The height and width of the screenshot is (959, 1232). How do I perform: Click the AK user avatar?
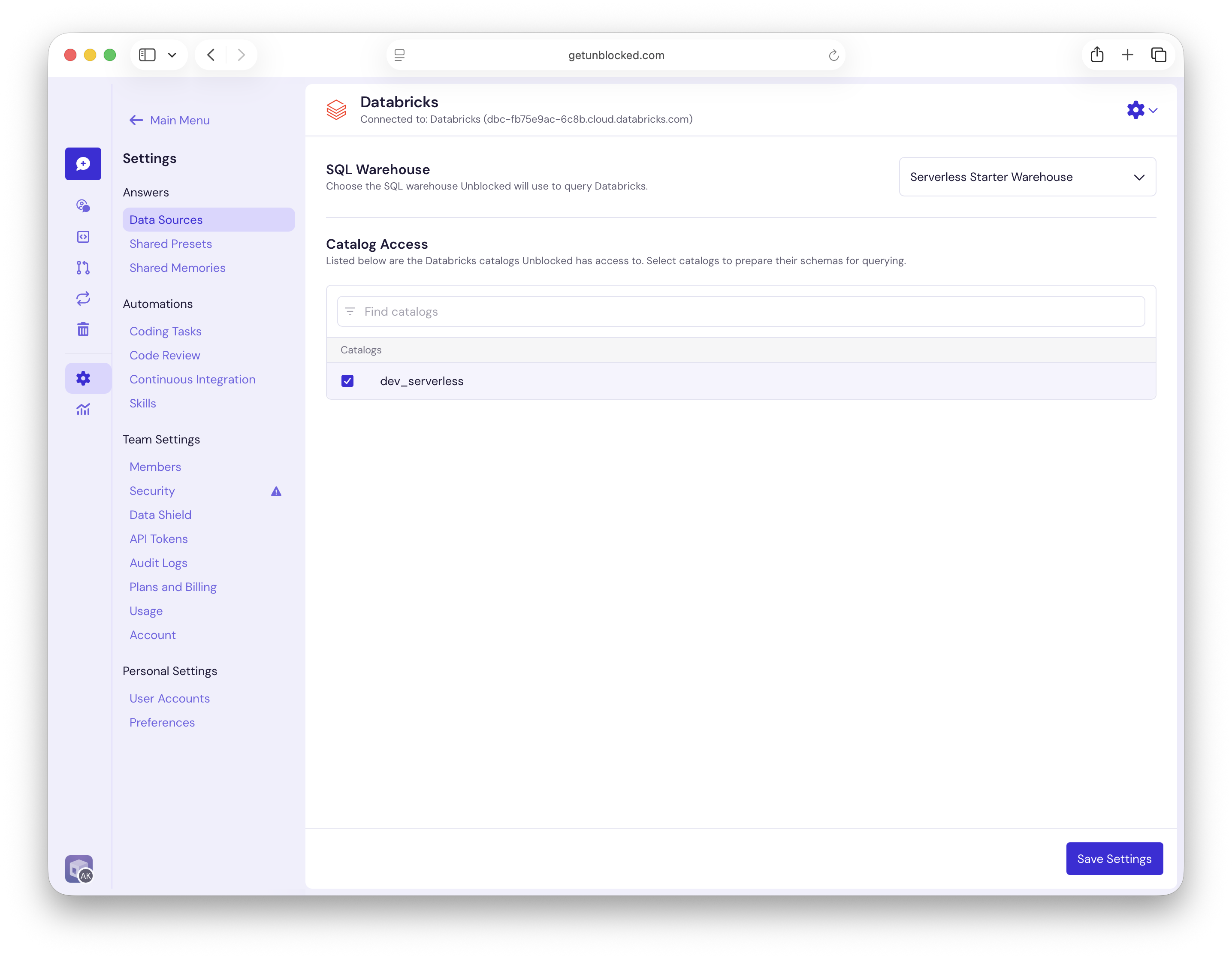[x=79, y=869]
